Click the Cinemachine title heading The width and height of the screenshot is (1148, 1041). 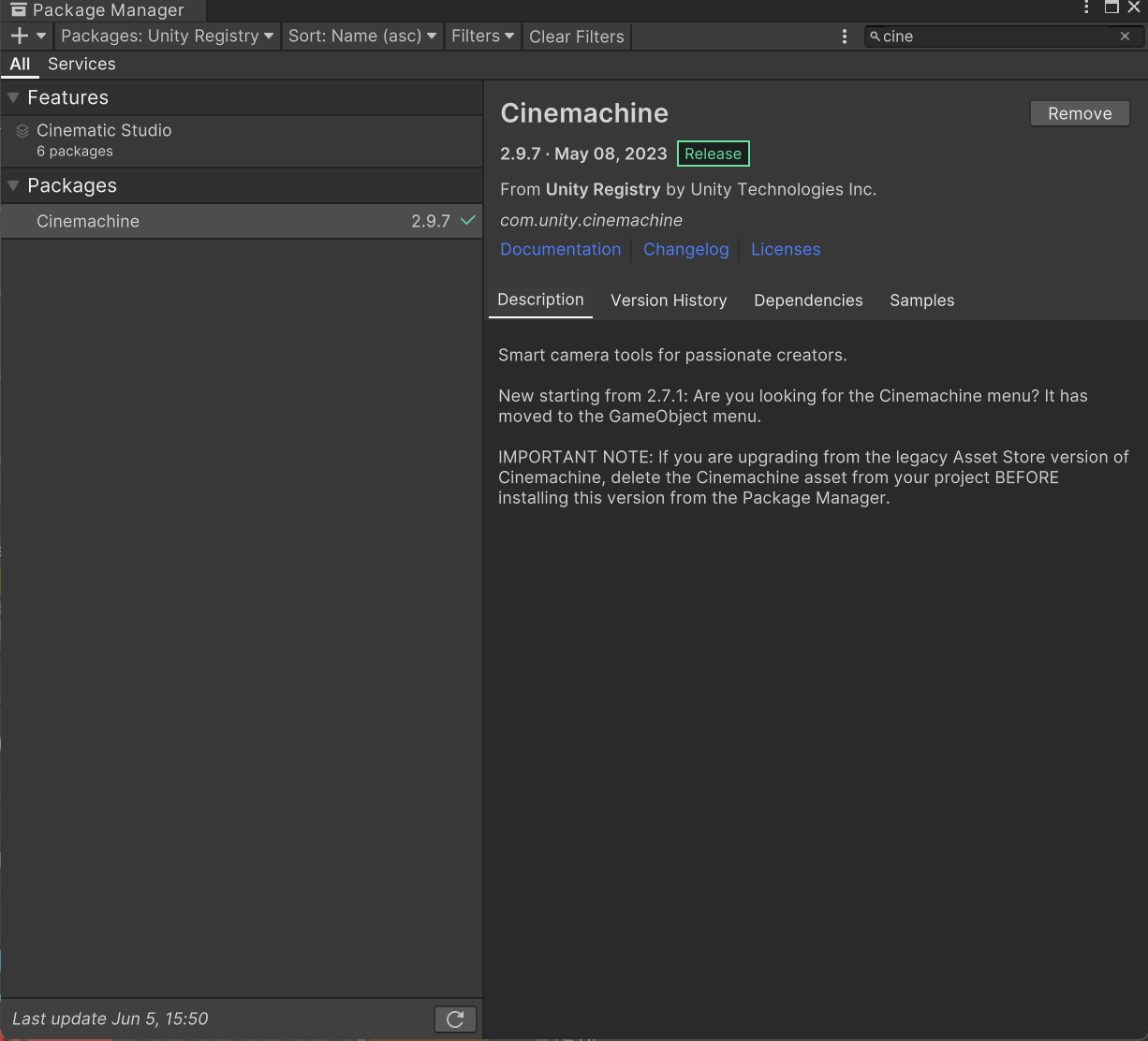point(584,113)
